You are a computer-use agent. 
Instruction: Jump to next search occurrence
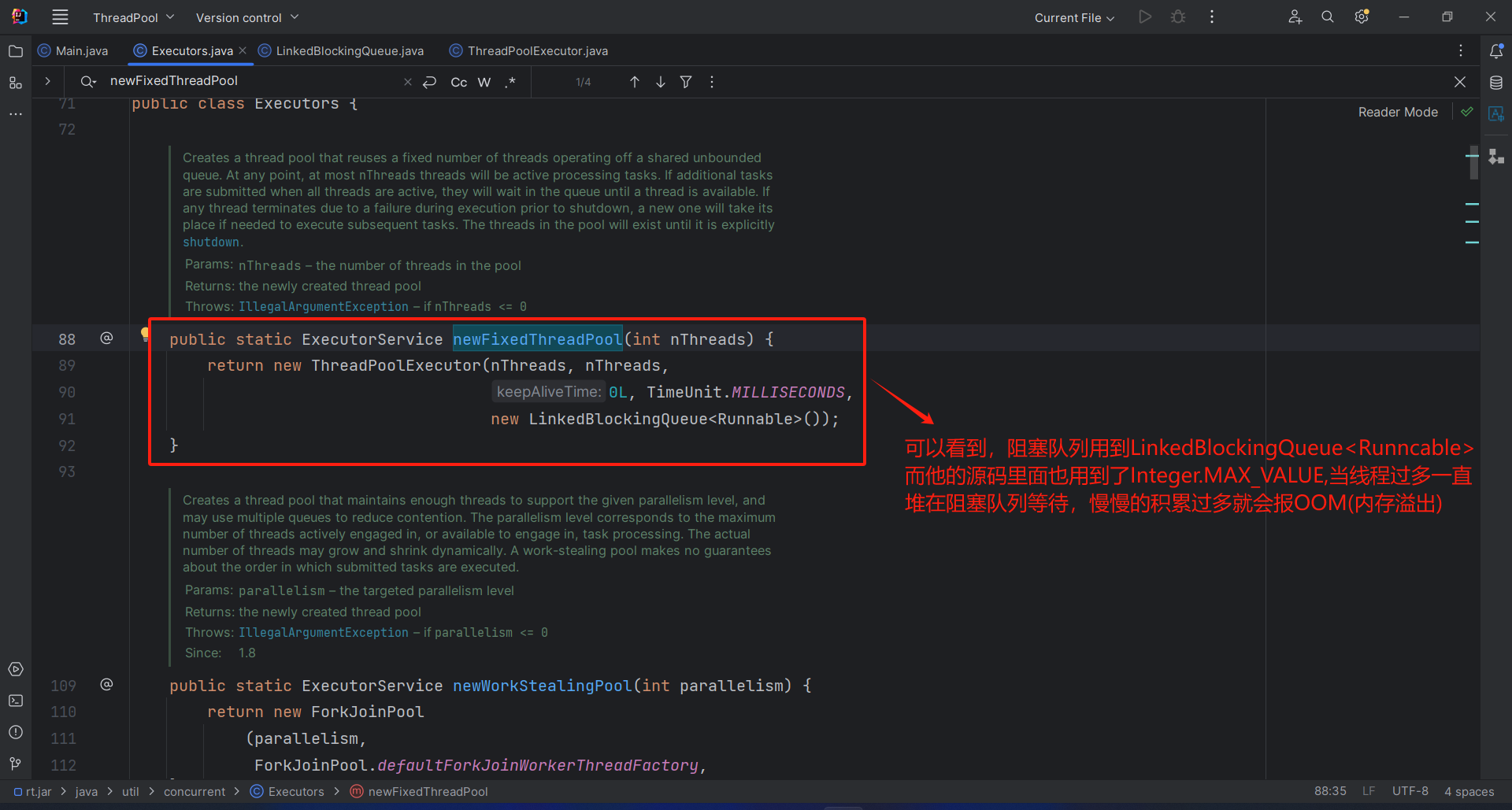click(x=661, y=82)
